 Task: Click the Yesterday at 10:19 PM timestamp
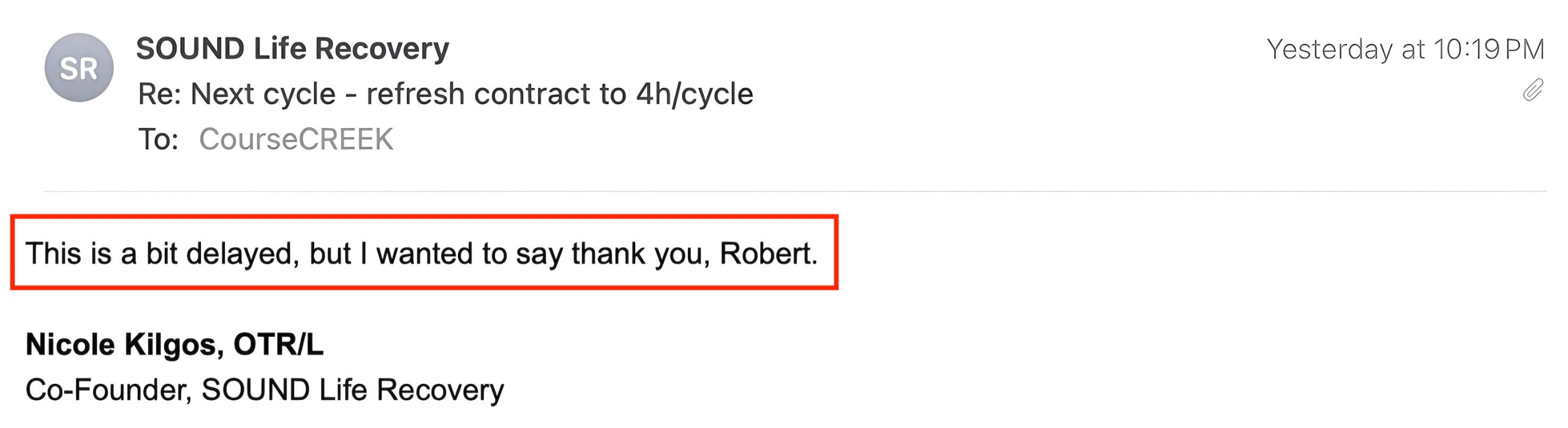[x=1405, y=50]
